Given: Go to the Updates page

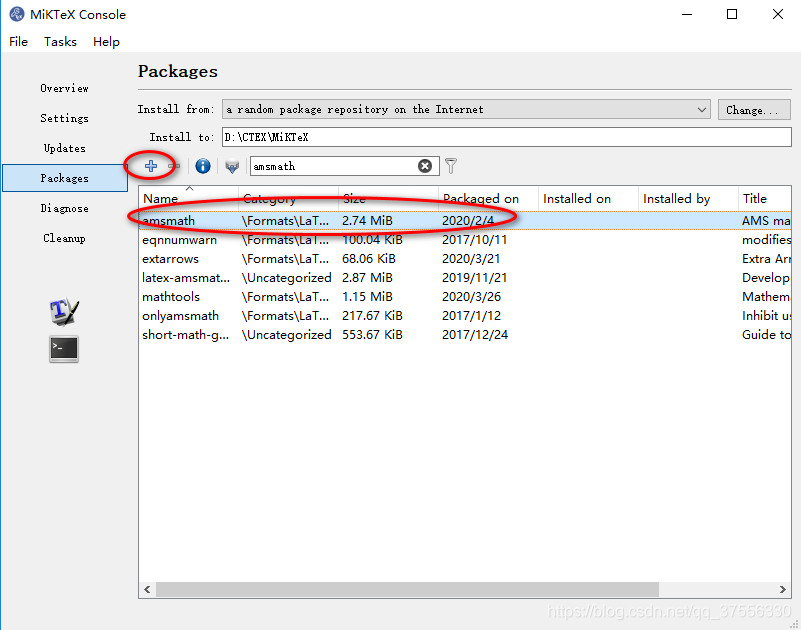Looking at the screenshot, I should point(64,148).
